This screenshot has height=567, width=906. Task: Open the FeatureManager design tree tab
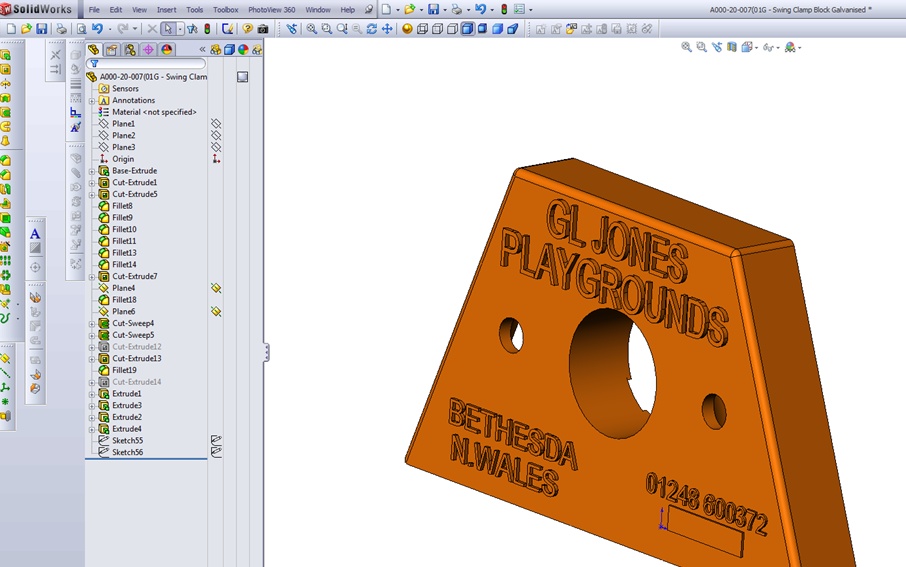pos(94,50)
